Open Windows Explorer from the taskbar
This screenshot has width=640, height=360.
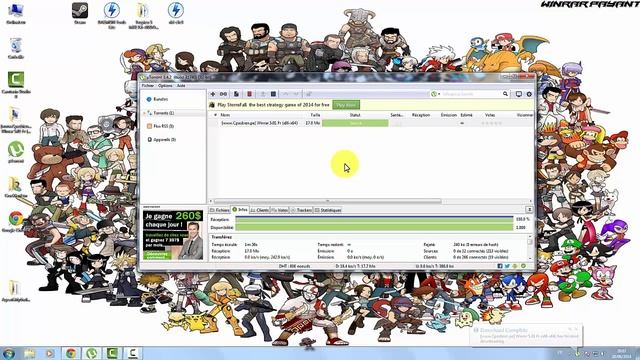tap(29, 353)
